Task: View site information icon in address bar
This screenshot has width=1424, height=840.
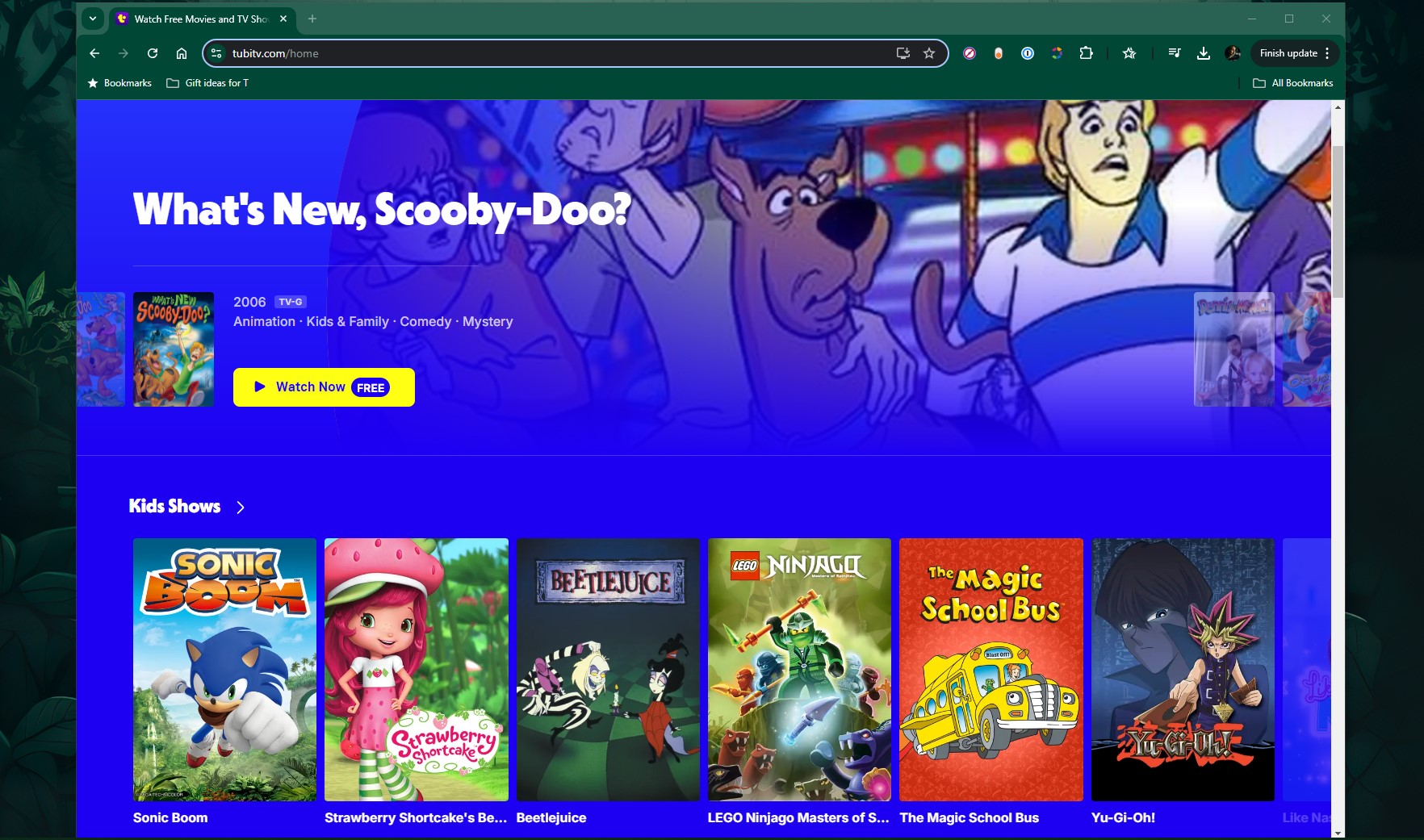Action: point(216,53)
